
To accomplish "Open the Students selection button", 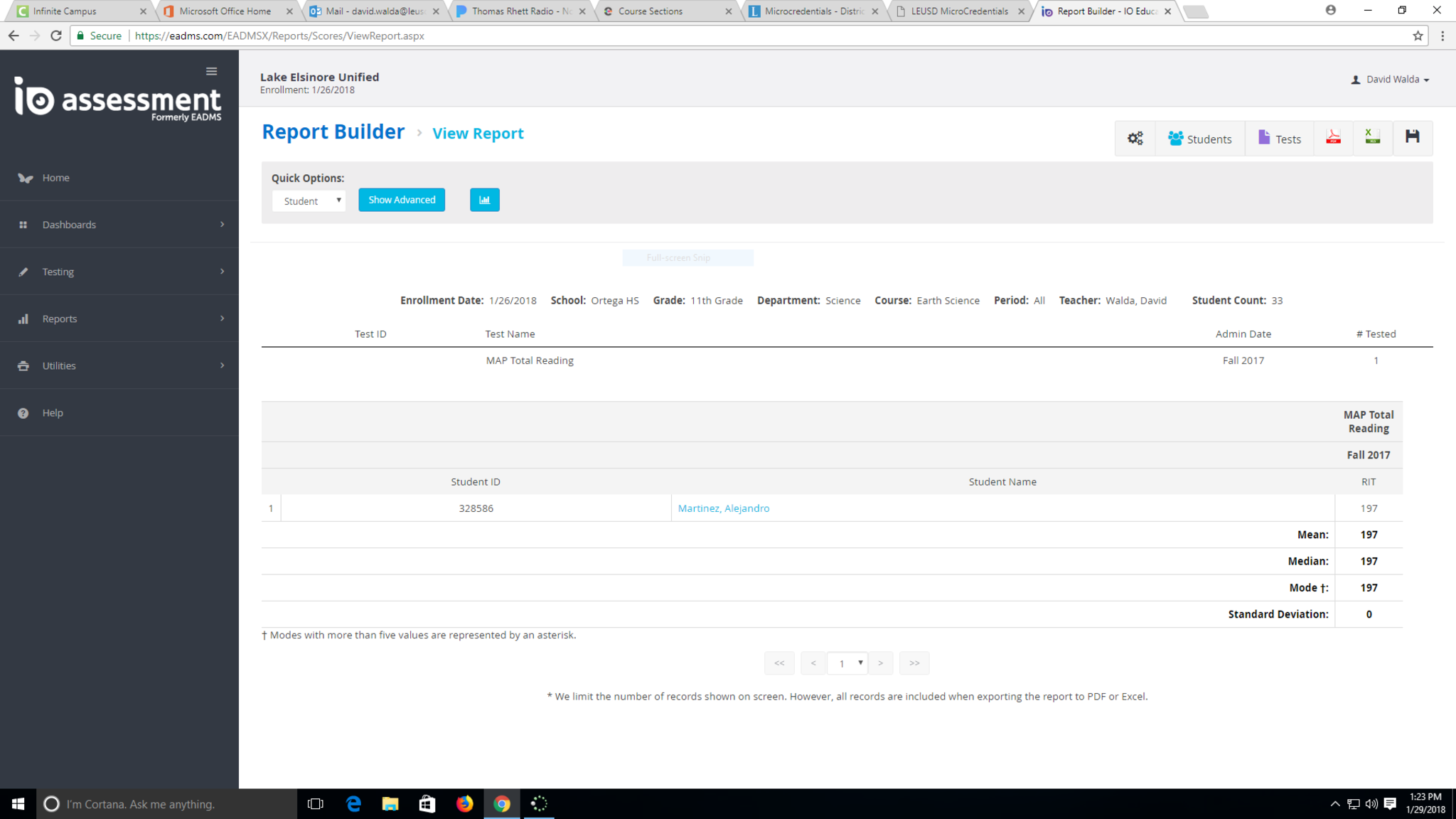I will pyautogui.click(x=1199, y=139).
